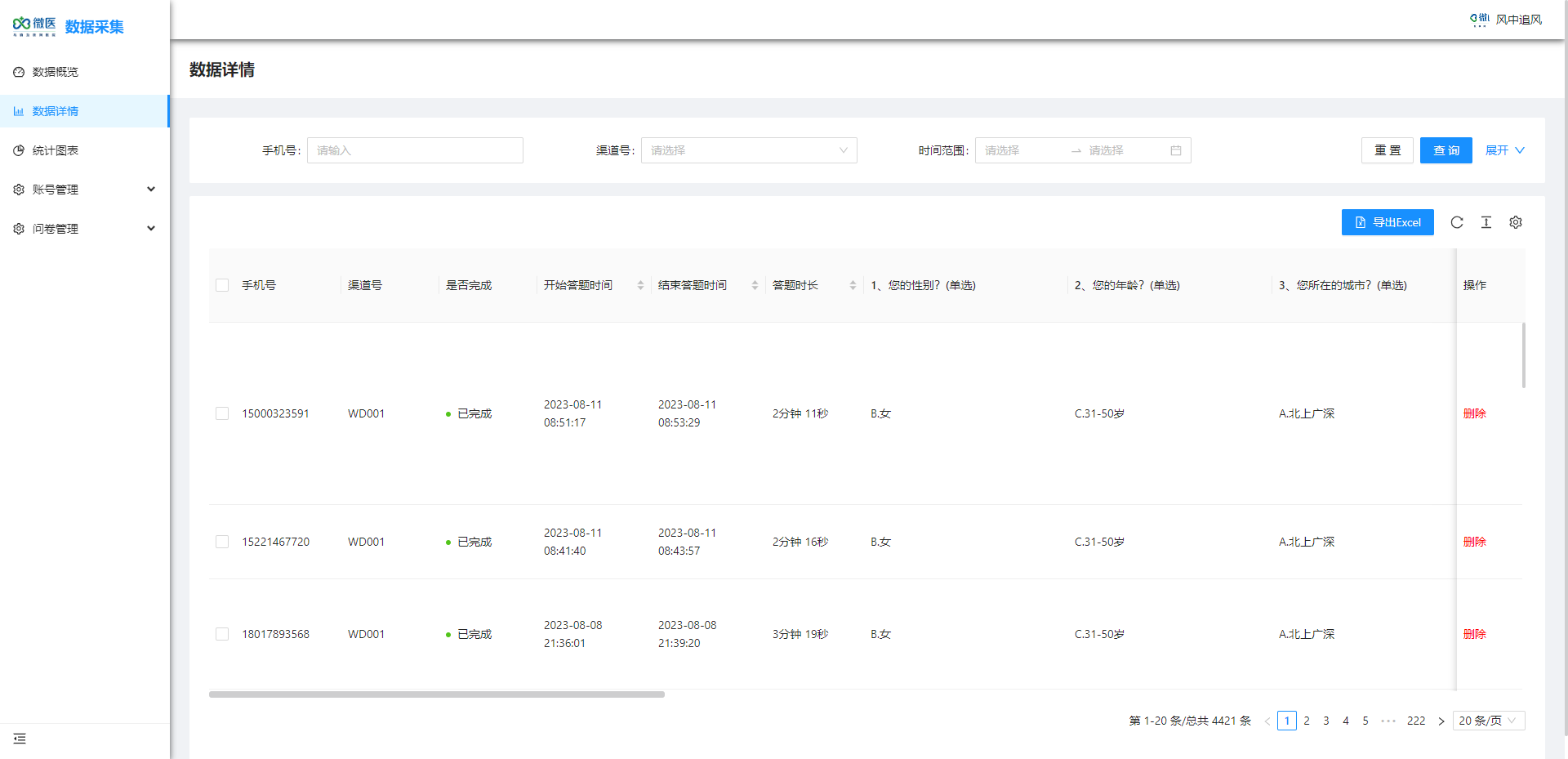Click the 是否完成 column header
Screen dimensions: 1568x759
pos(469,285)
